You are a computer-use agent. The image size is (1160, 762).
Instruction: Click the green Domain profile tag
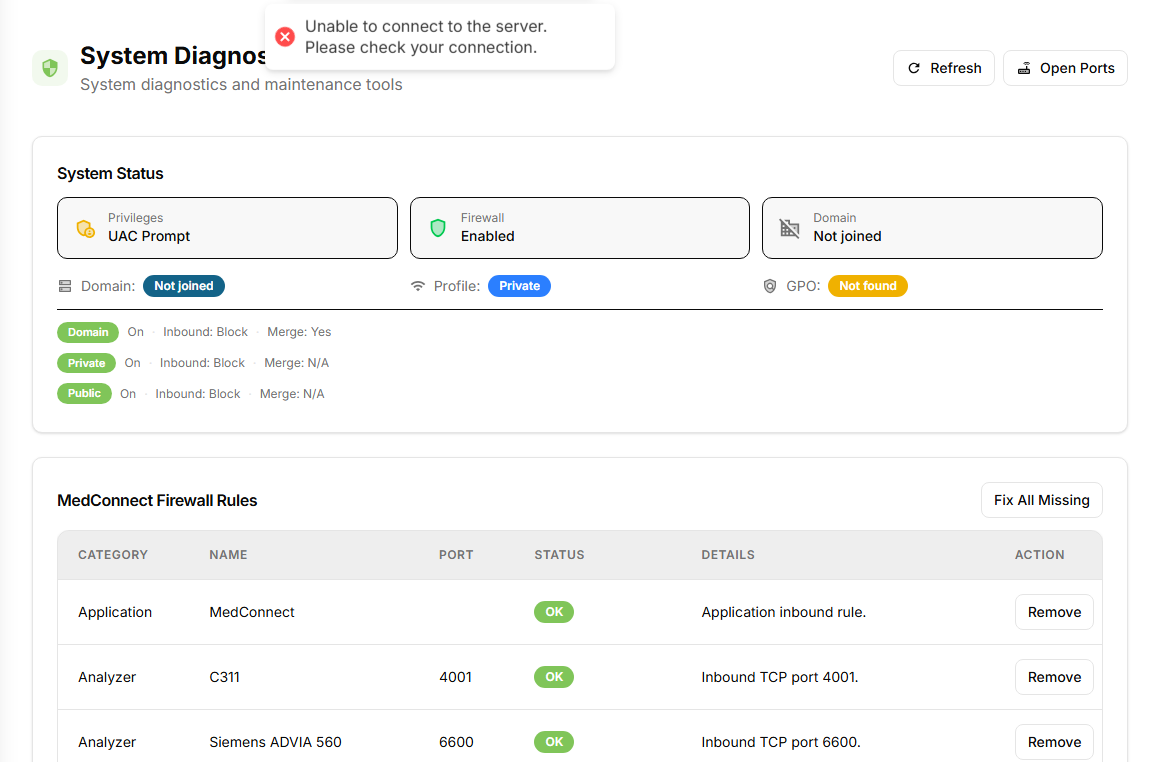coord(88,332)
